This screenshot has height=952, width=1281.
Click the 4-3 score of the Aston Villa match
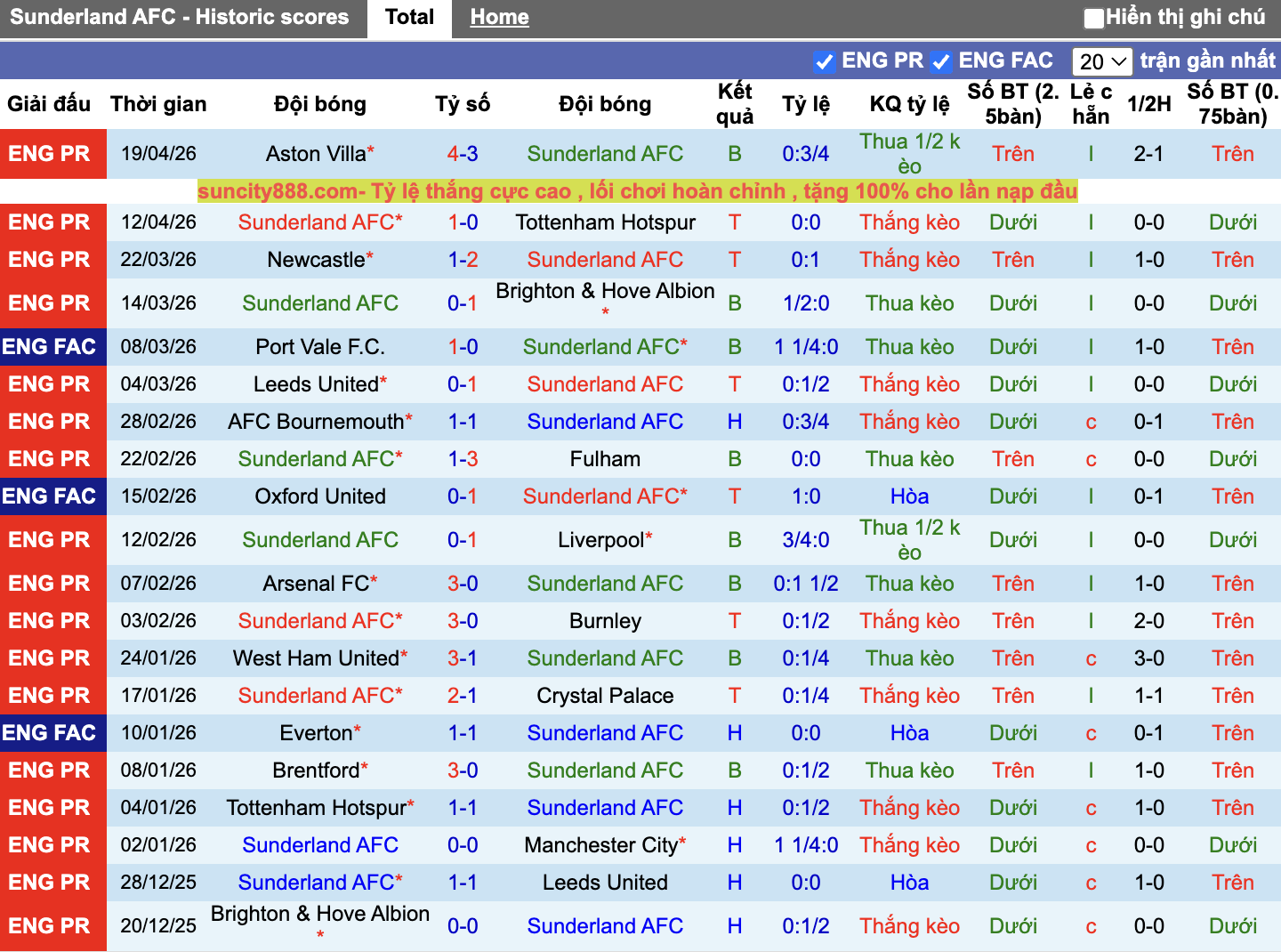point(462,153)
